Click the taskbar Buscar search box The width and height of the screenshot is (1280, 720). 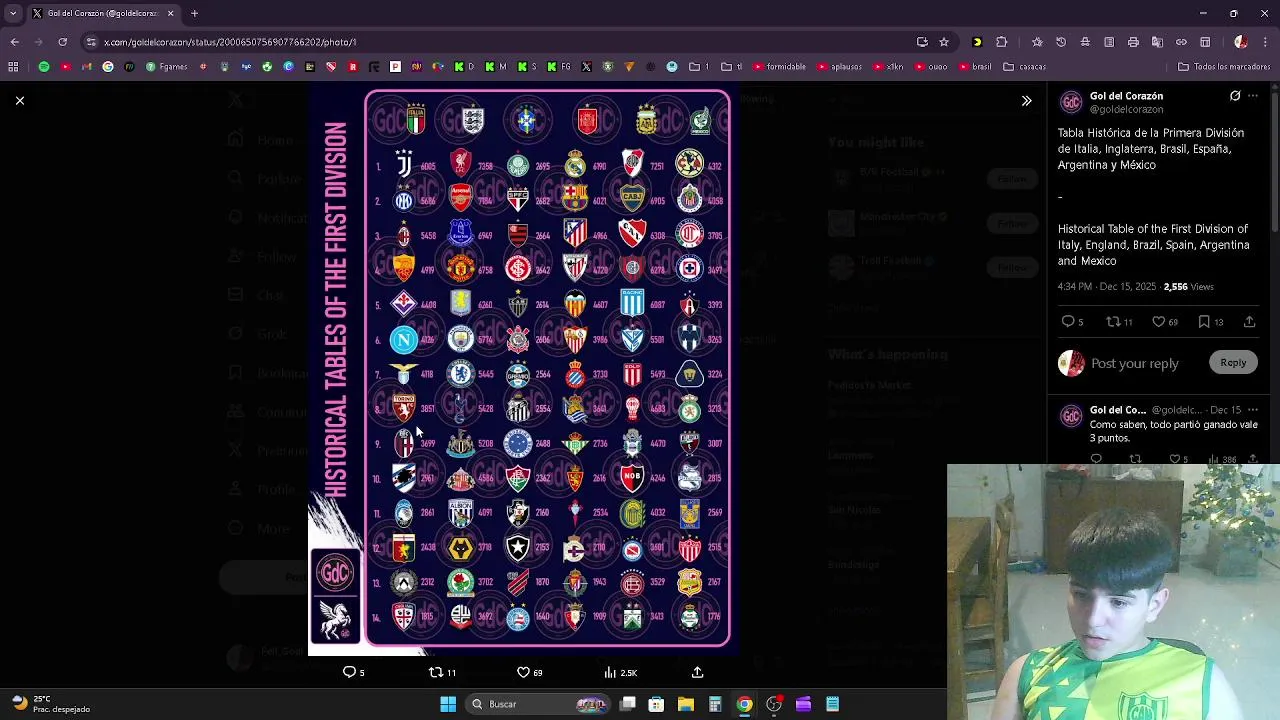point(540,704)
